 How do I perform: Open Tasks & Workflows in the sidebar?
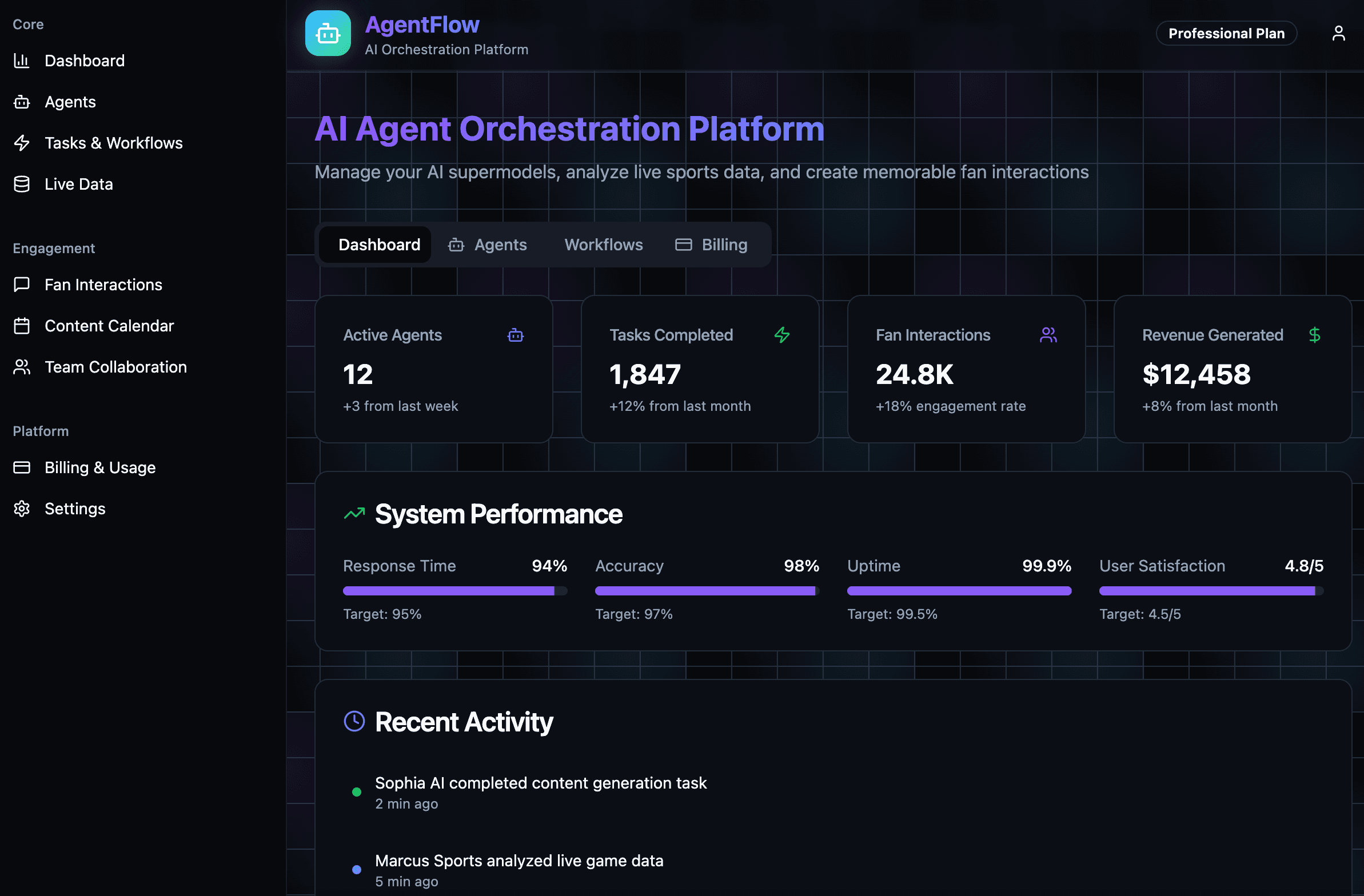(113, 143)
